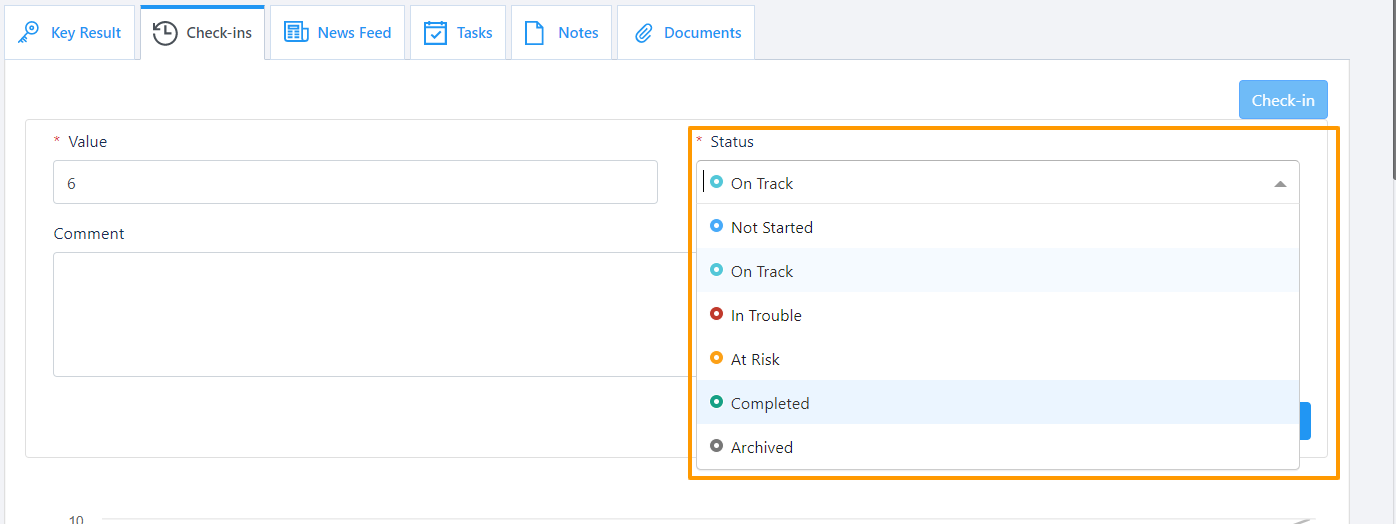The image size is (1396, 524).
Task: Click into the Value input field
Action: pos(355,183)
